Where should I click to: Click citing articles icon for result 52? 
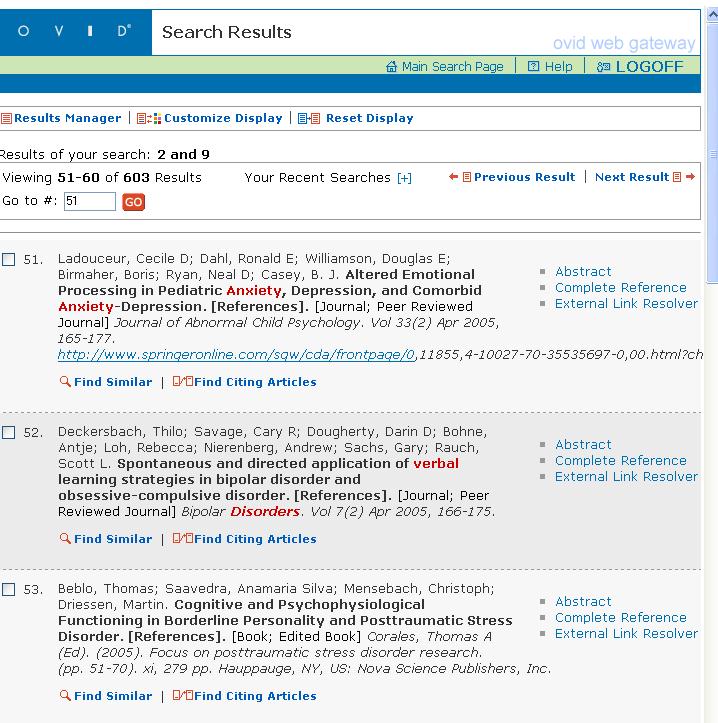[183, 538]
